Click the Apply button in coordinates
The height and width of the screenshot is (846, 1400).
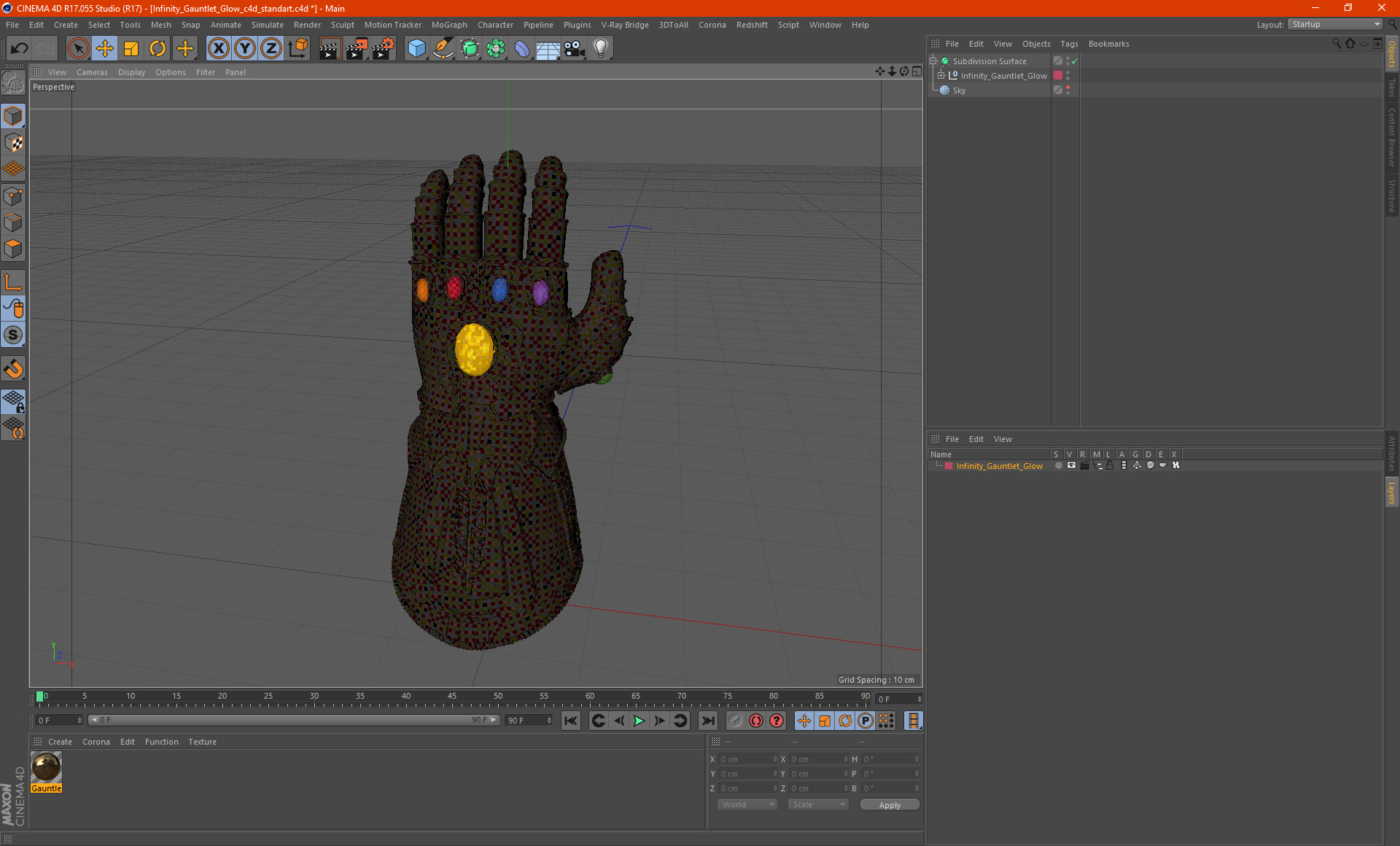tap(890, 805)
